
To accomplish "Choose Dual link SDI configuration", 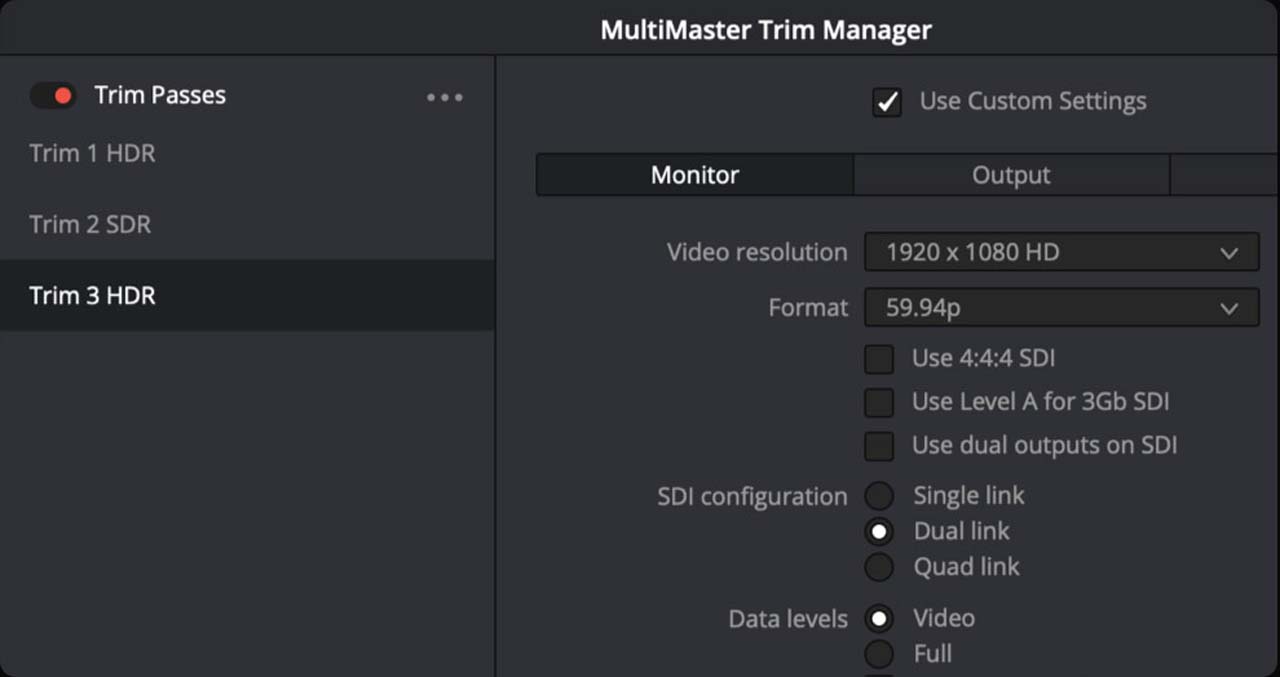I will (x=879, y=531).
